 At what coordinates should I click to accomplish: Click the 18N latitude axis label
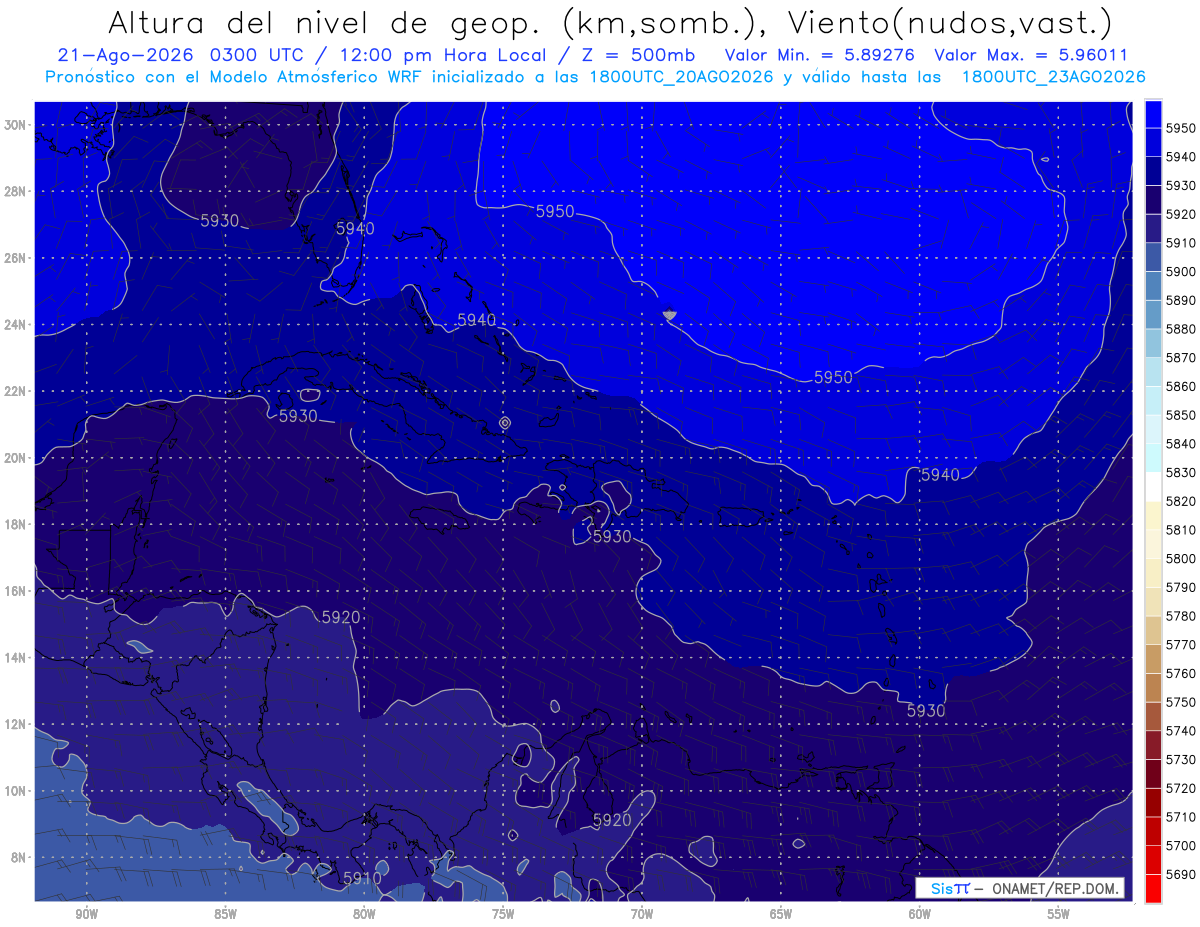[x=15, y=525]
